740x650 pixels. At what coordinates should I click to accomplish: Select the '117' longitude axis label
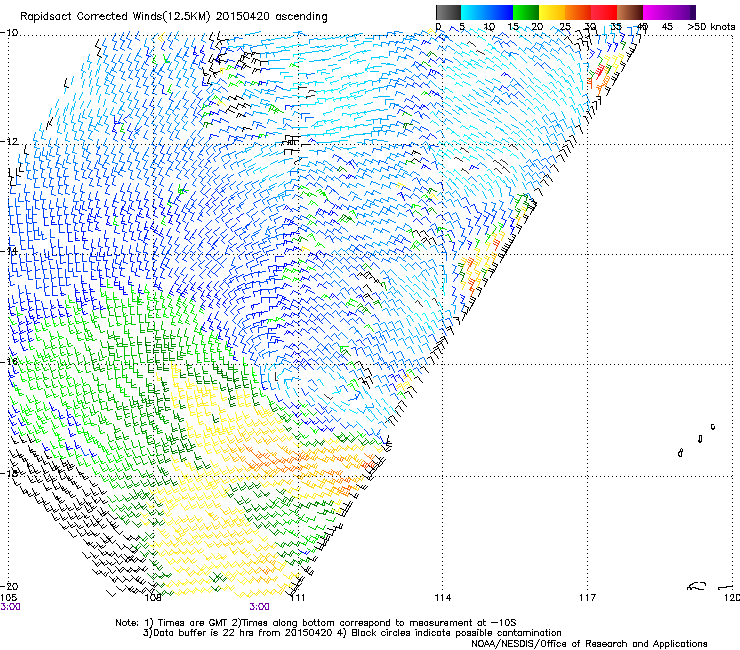pyautogui.click(x=588, y=598)
